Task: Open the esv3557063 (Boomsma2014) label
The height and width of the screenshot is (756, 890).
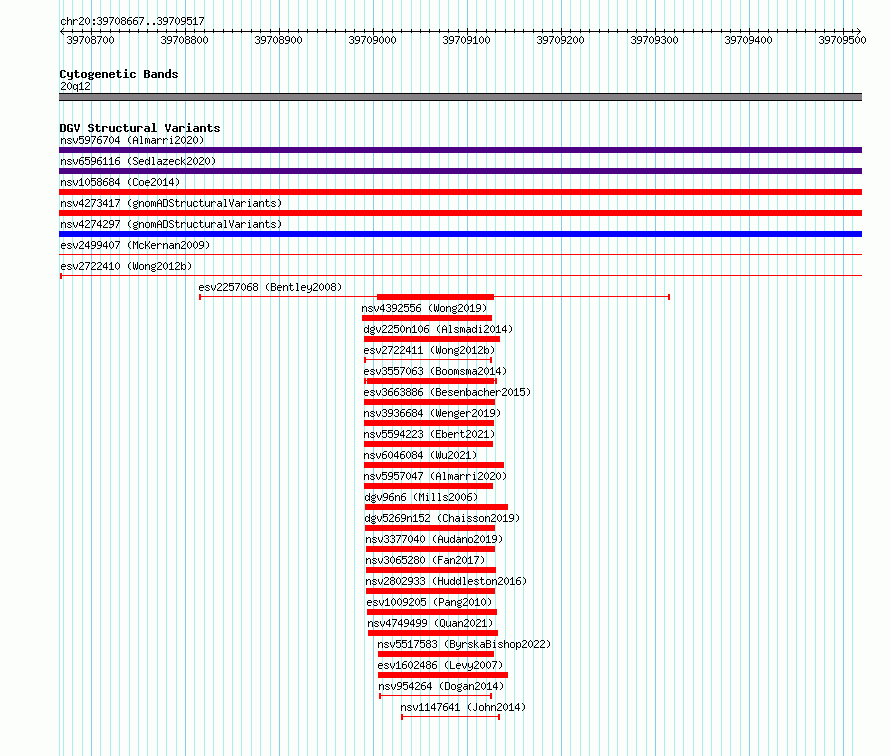Action: pos(435,371)
